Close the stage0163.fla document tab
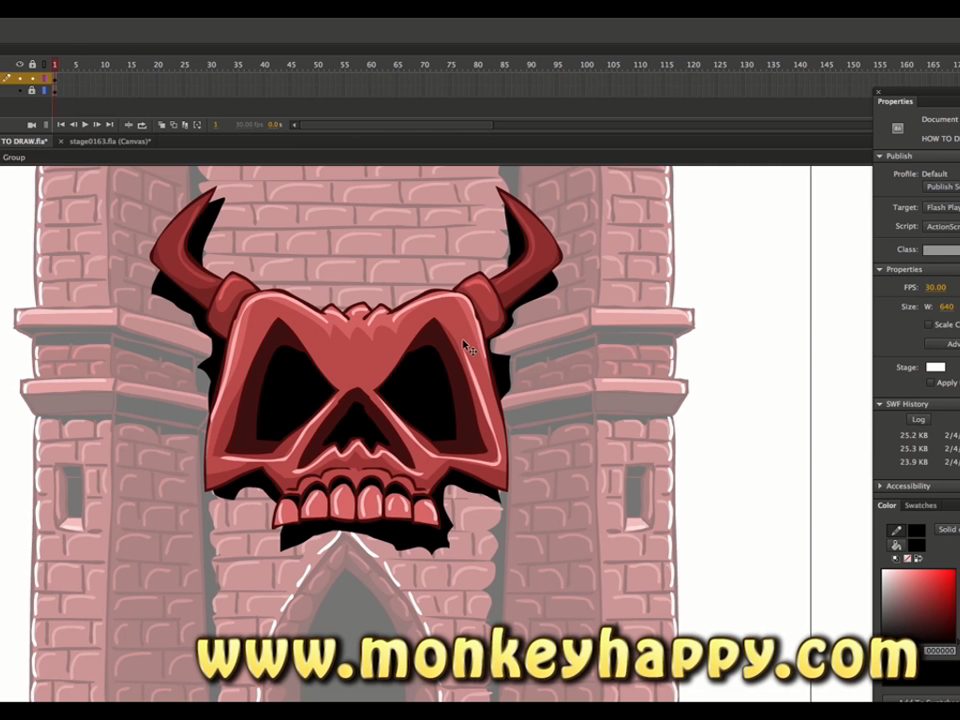This screenshot has height=720, width=960. pyautogui.click(x=61, y=141)
